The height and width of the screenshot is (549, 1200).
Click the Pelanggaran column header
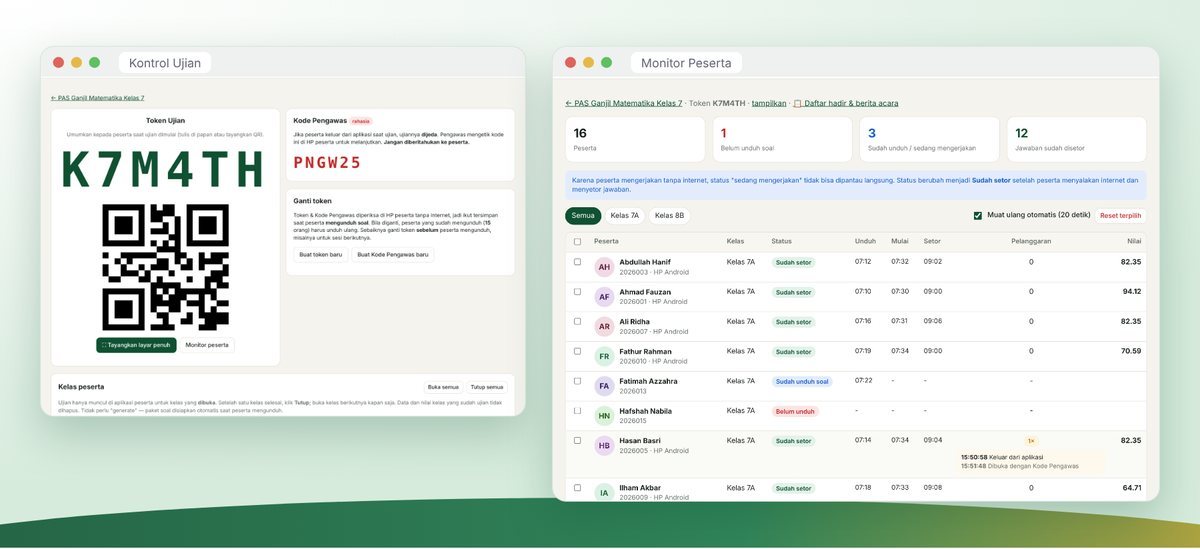[x=1031, y=241]
